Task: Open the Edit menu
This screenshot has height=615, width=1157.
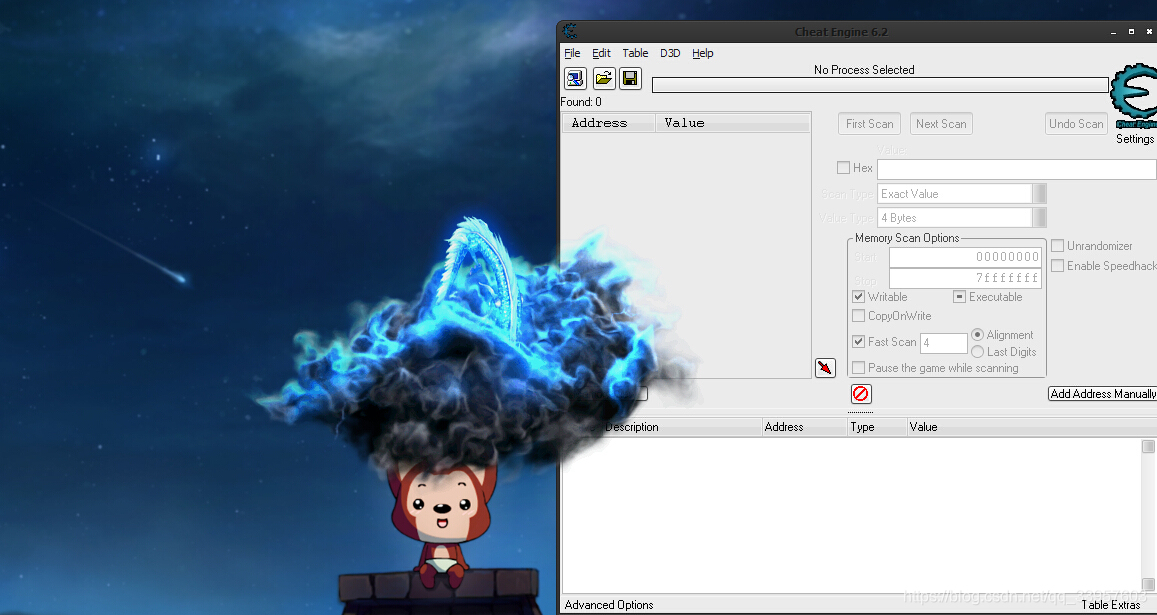Action: click(601, 53)
